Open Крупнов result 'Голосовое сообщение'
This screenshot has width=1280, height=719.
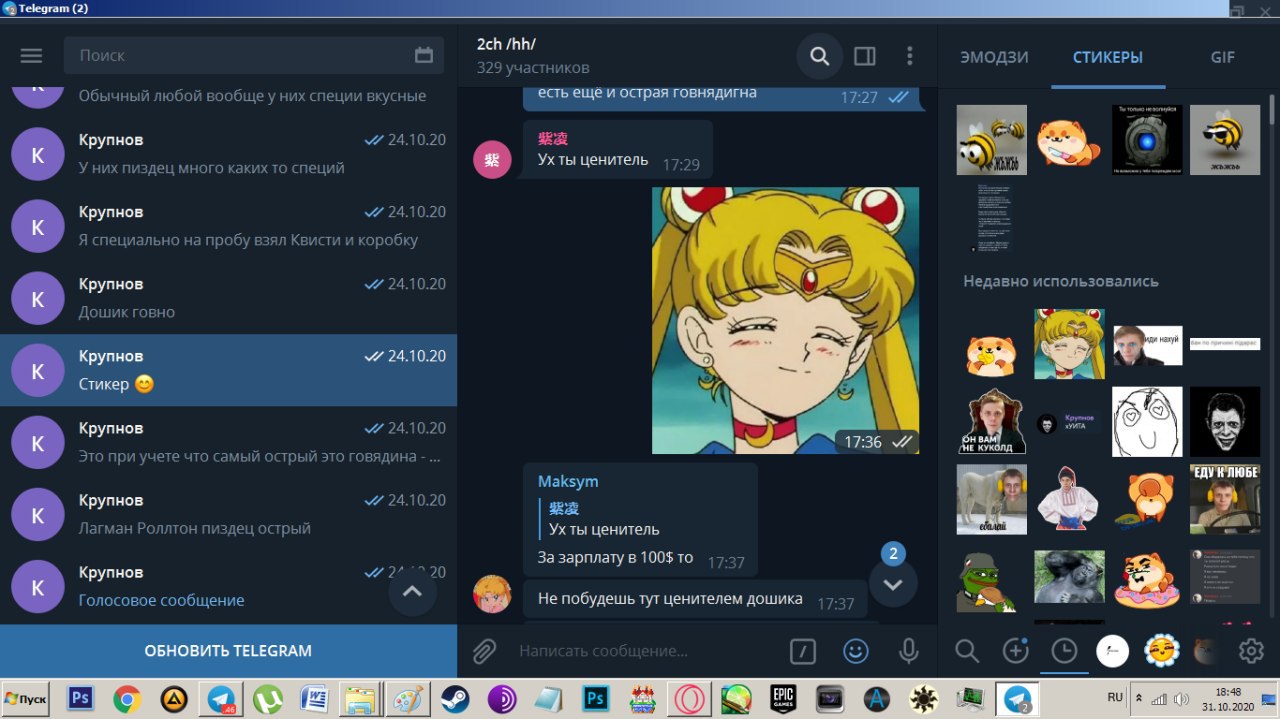[228, 586]
